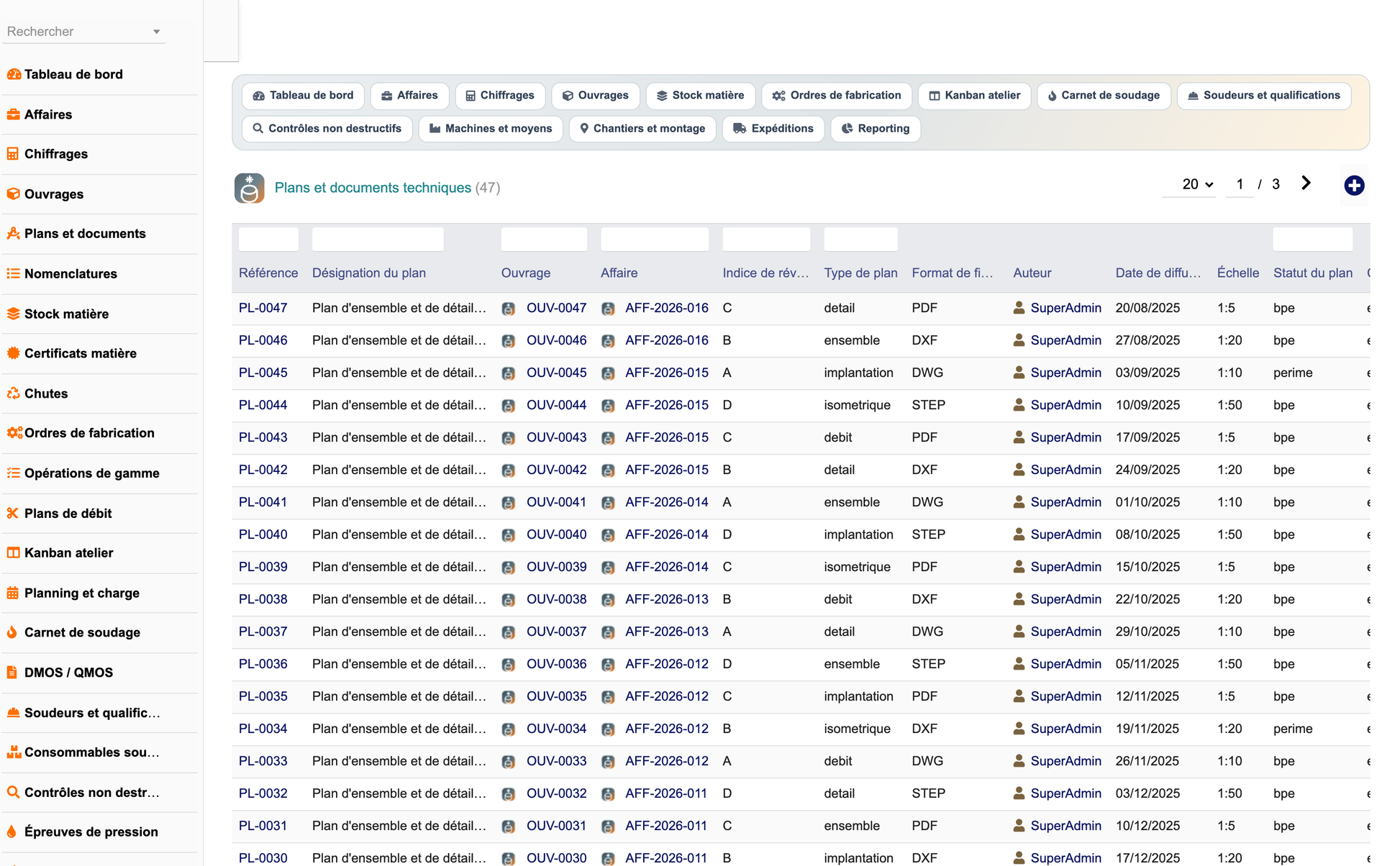Sort by Type de plan column header
This screenshot has width=1400, height=866.
pyautogui.click(x=860, y=273)
